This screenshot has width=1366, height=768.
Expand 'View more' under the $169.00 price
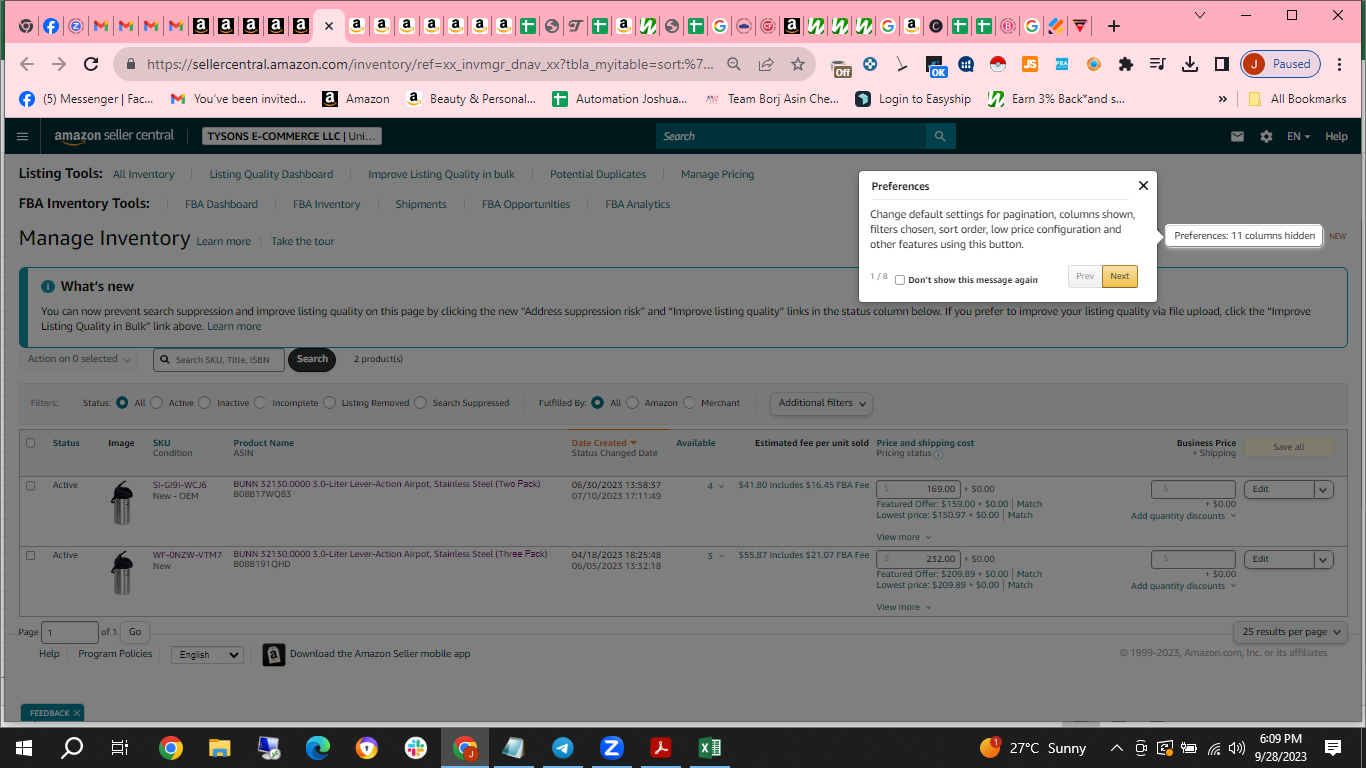click(903, 537)
